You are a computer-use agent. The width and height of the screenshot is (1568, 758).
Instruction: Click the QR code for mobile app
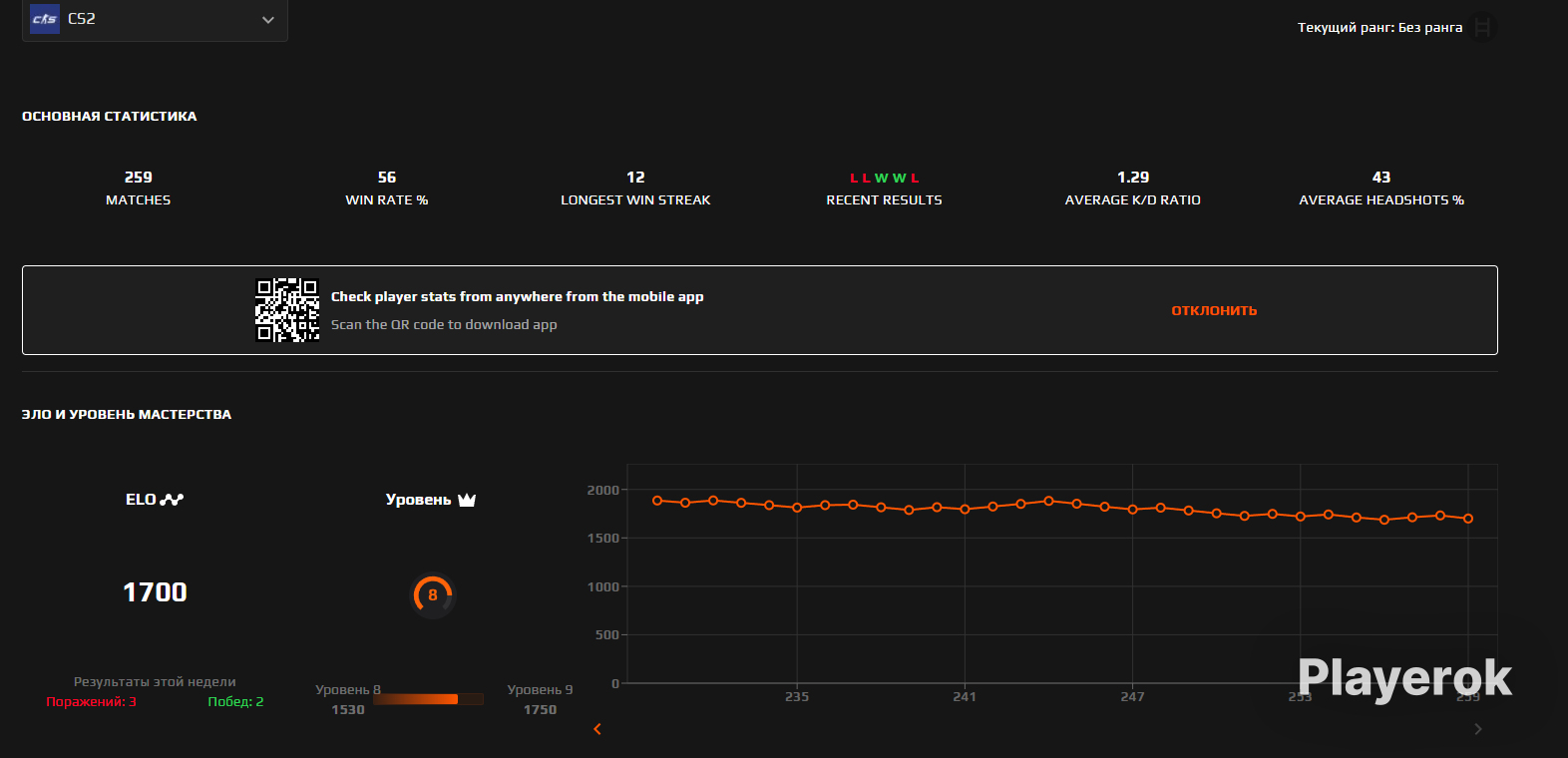[x=287, y=310]
